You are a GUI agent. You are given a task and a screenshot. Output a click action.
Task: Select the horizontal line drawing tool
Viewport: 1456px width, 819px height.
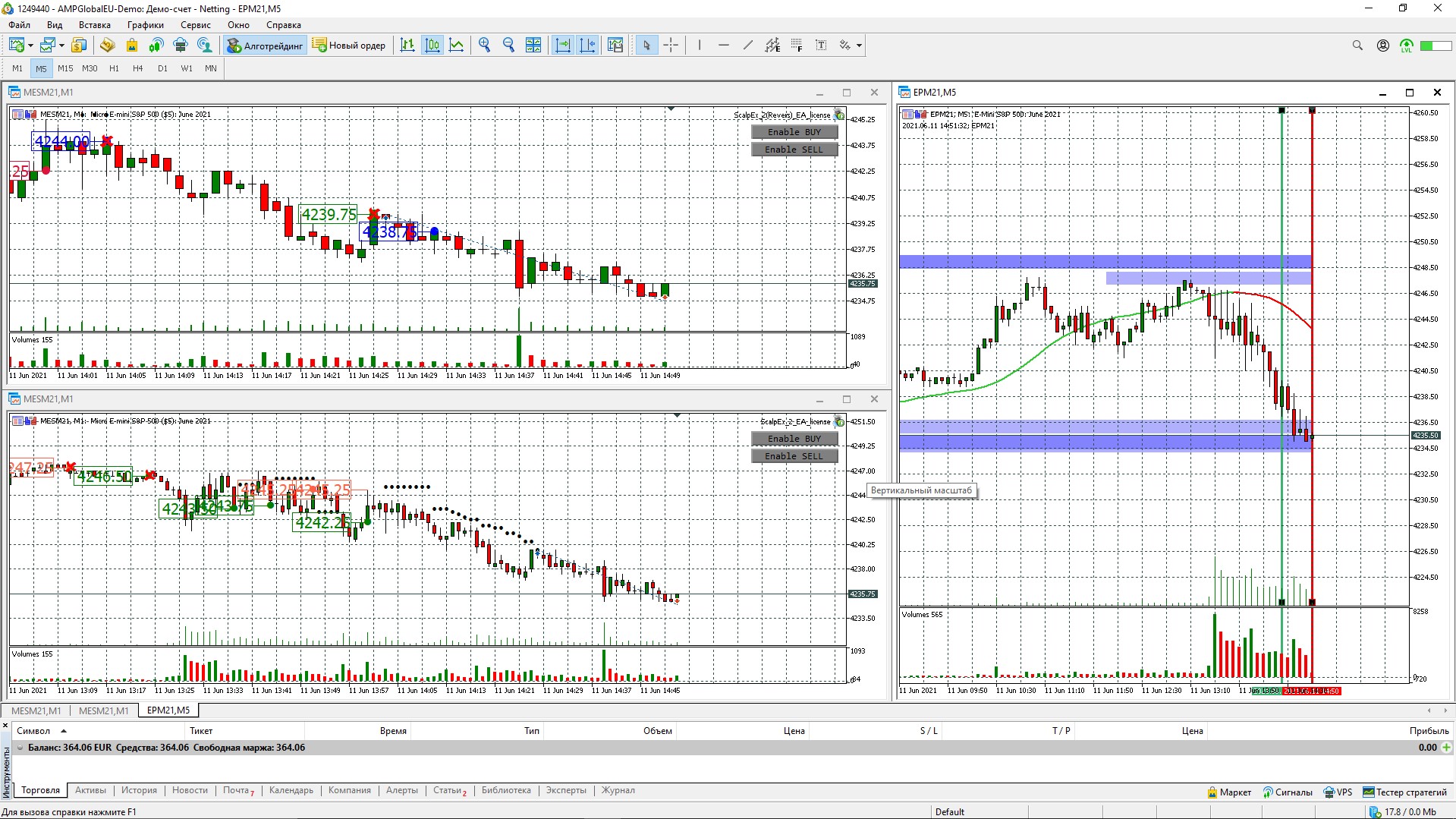tap(724, 46)
